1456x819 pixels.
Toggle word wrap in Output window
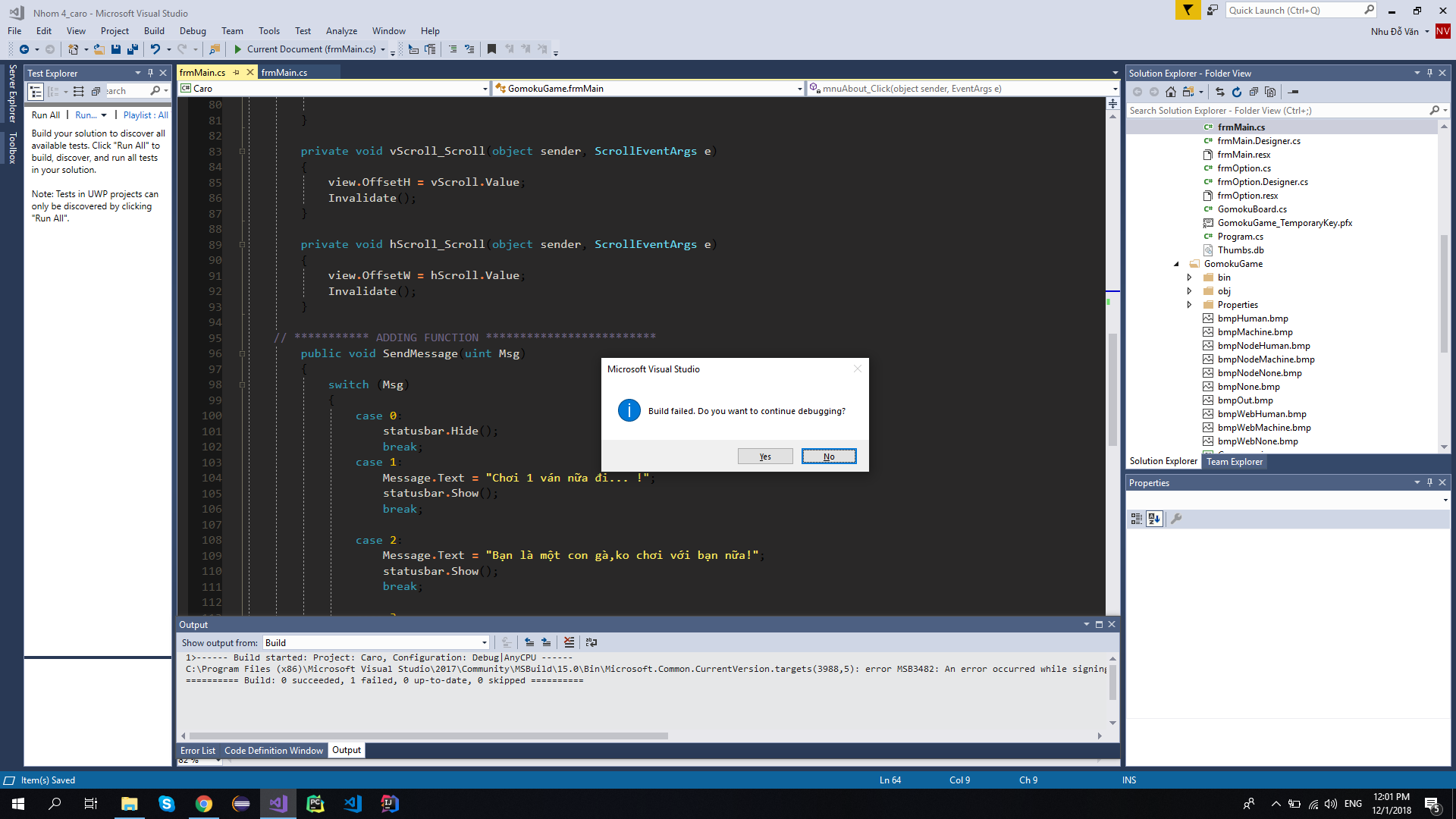point(591,642)
